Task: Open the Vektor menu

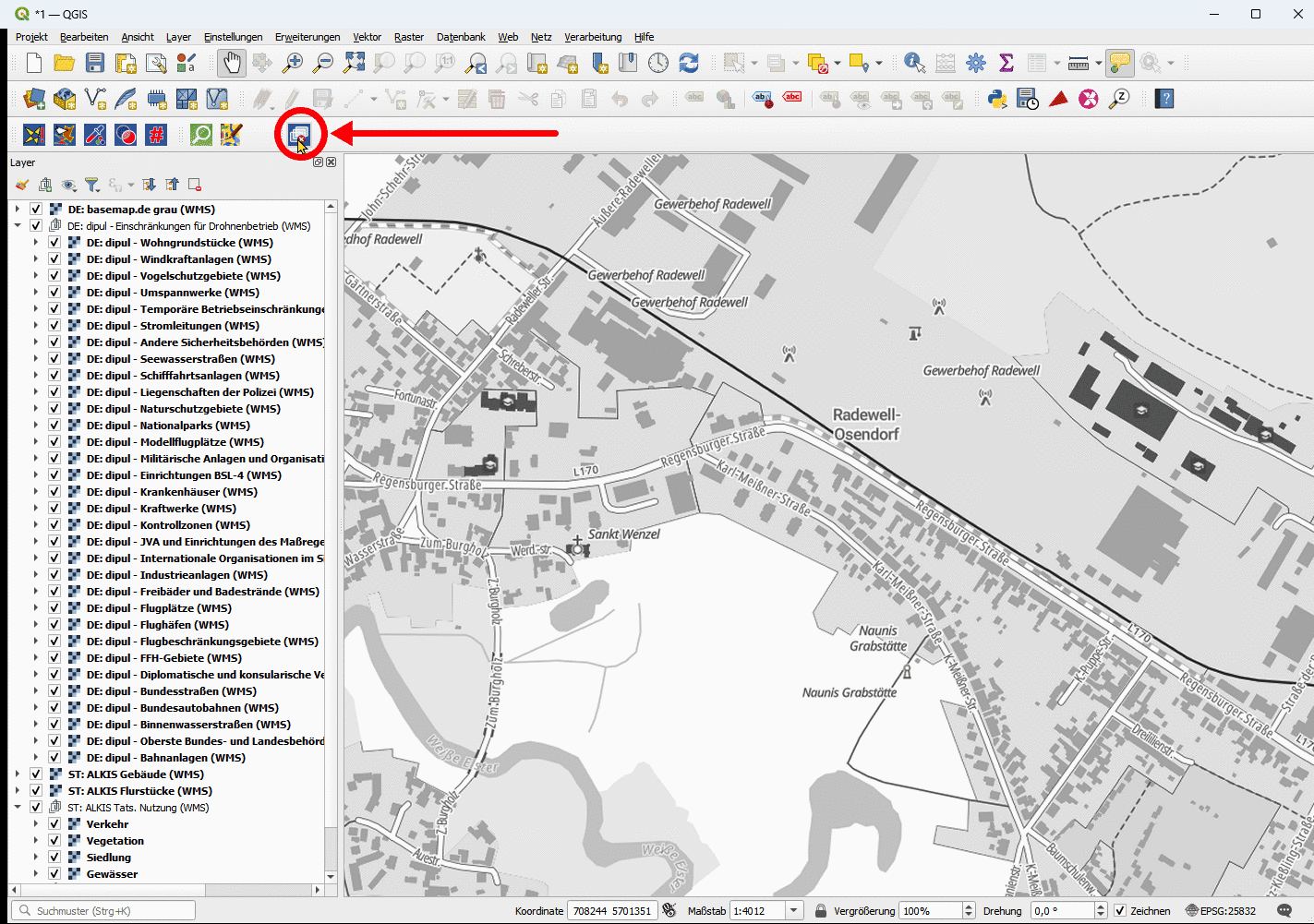Action: (x=367, y=37)
